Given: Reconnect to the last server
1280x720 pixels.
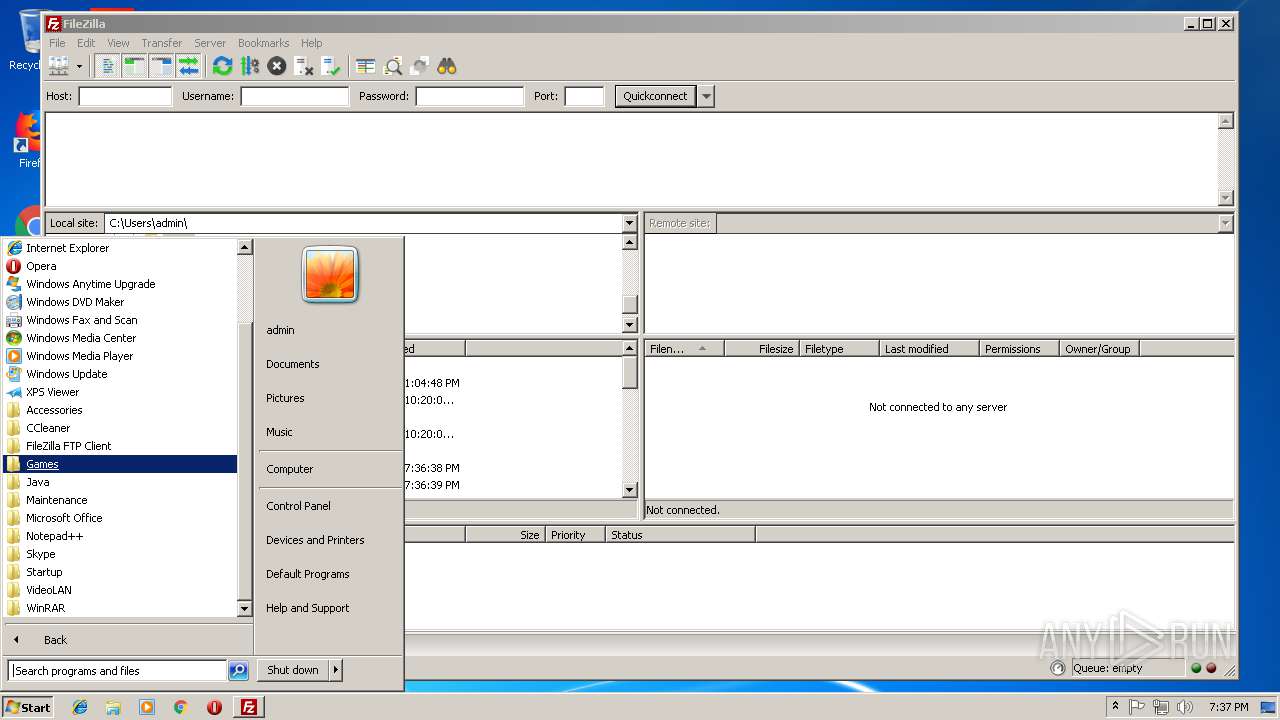Looking at the screenshot, I should click(x=331, y=66).
